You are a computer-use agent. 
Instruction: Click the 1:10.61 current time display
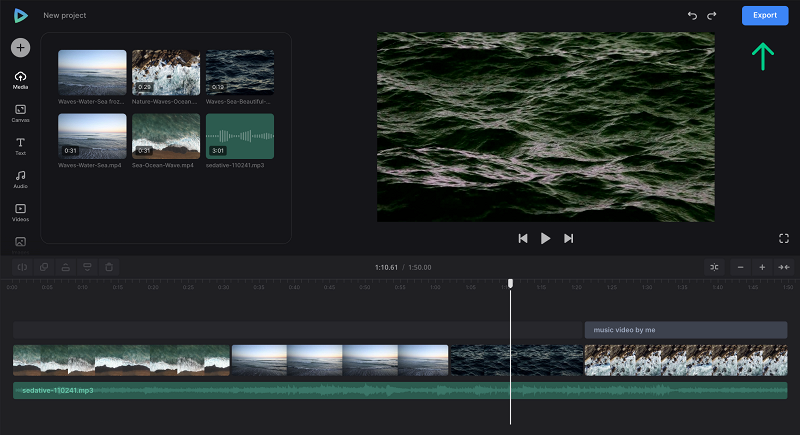[x=386, y=267]
